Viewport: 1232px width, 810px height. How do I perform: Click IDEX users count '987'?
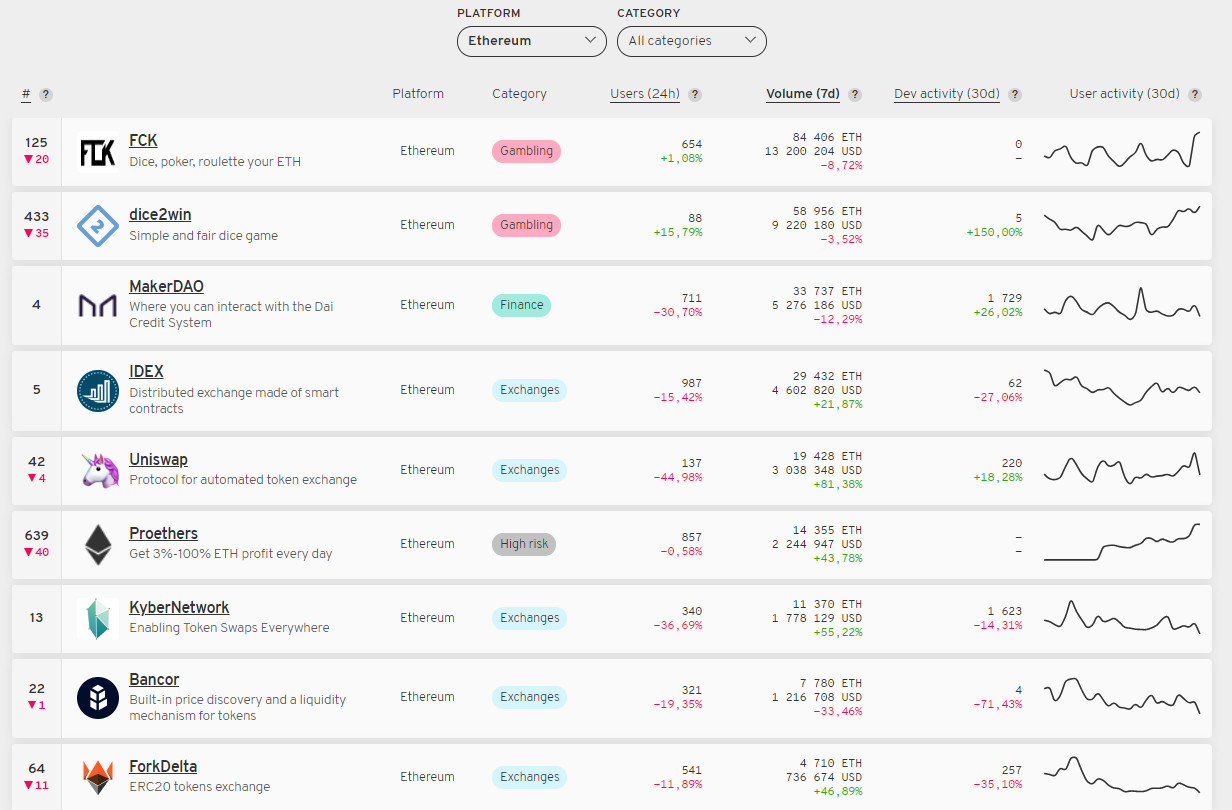click(691, 383)
